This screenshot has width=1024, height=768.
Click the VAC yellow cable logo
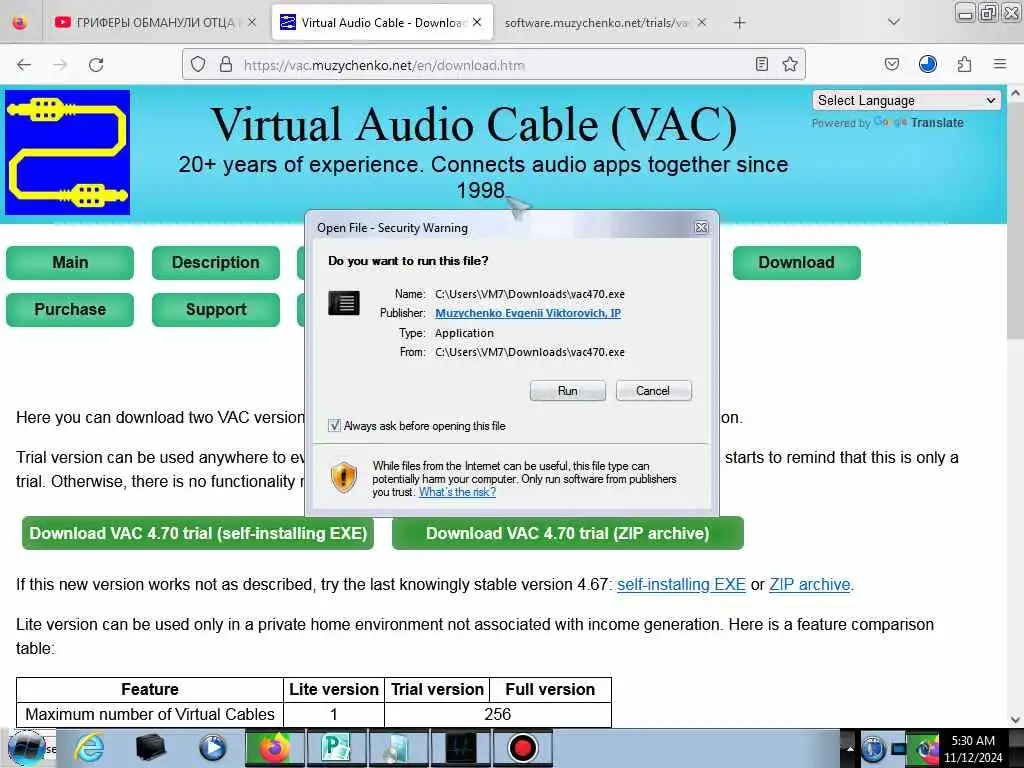click(x=67, y=152)
